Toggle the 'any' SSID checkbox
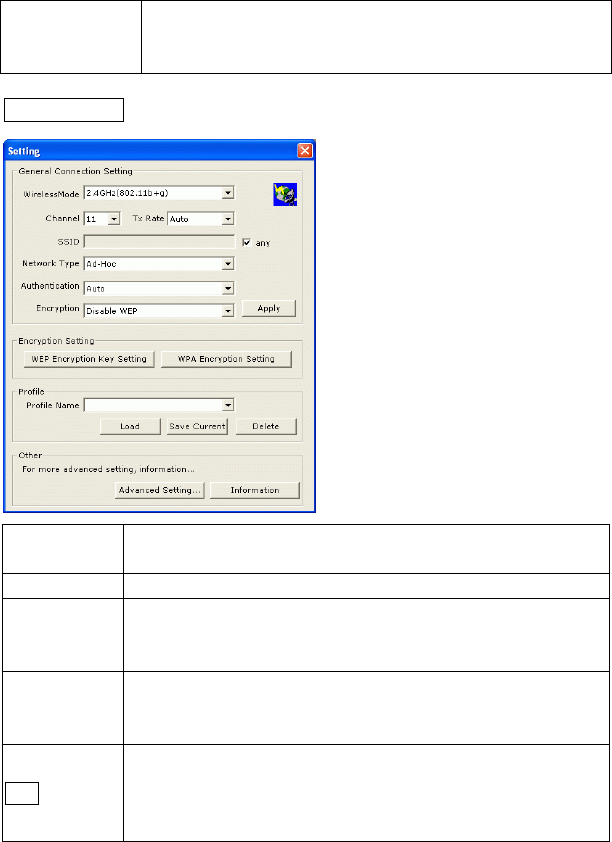The width and height of the screenshot is (612, 842). 246,243
